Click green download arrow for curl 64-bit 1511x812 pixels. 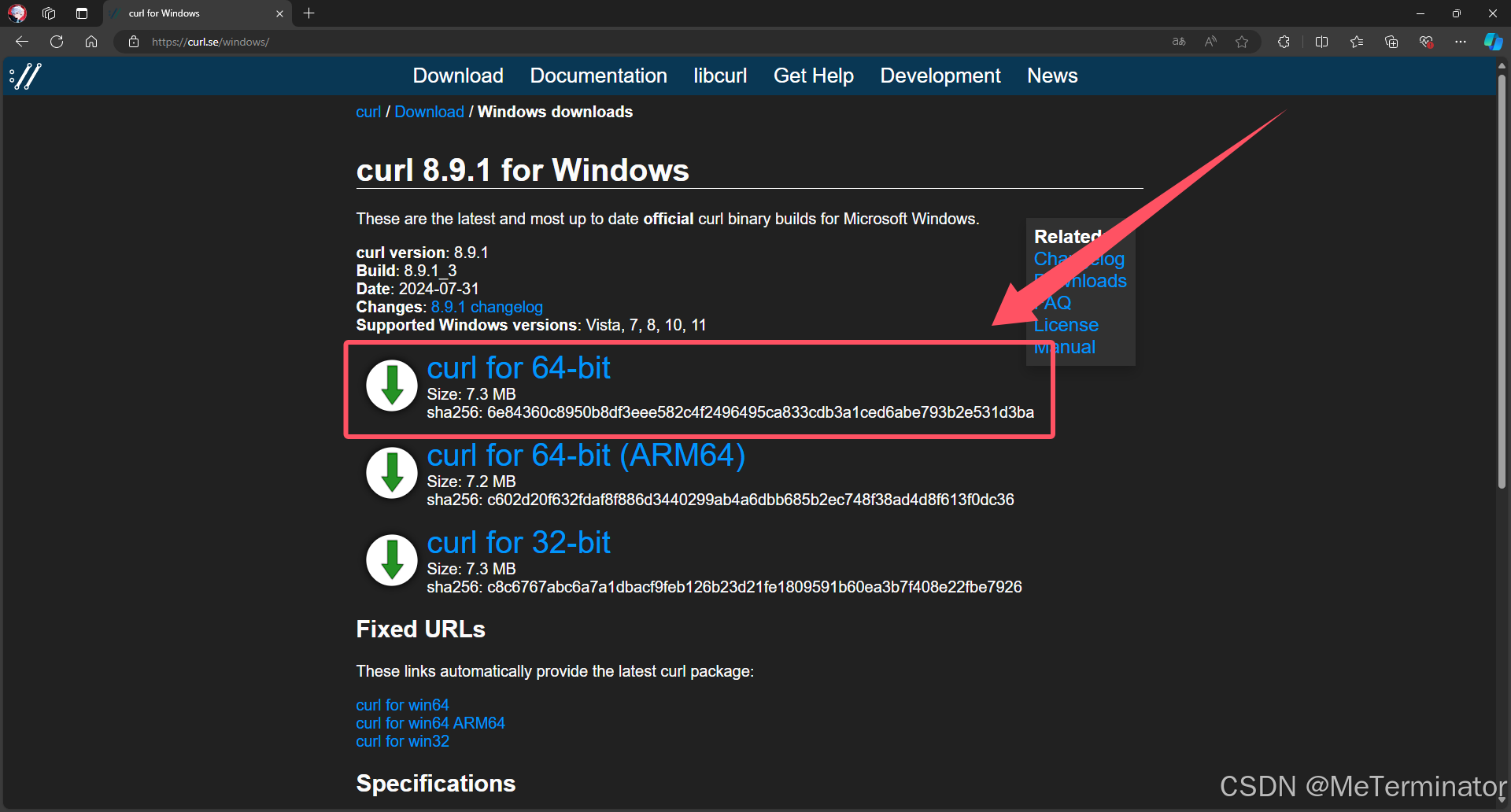[391, 386]
